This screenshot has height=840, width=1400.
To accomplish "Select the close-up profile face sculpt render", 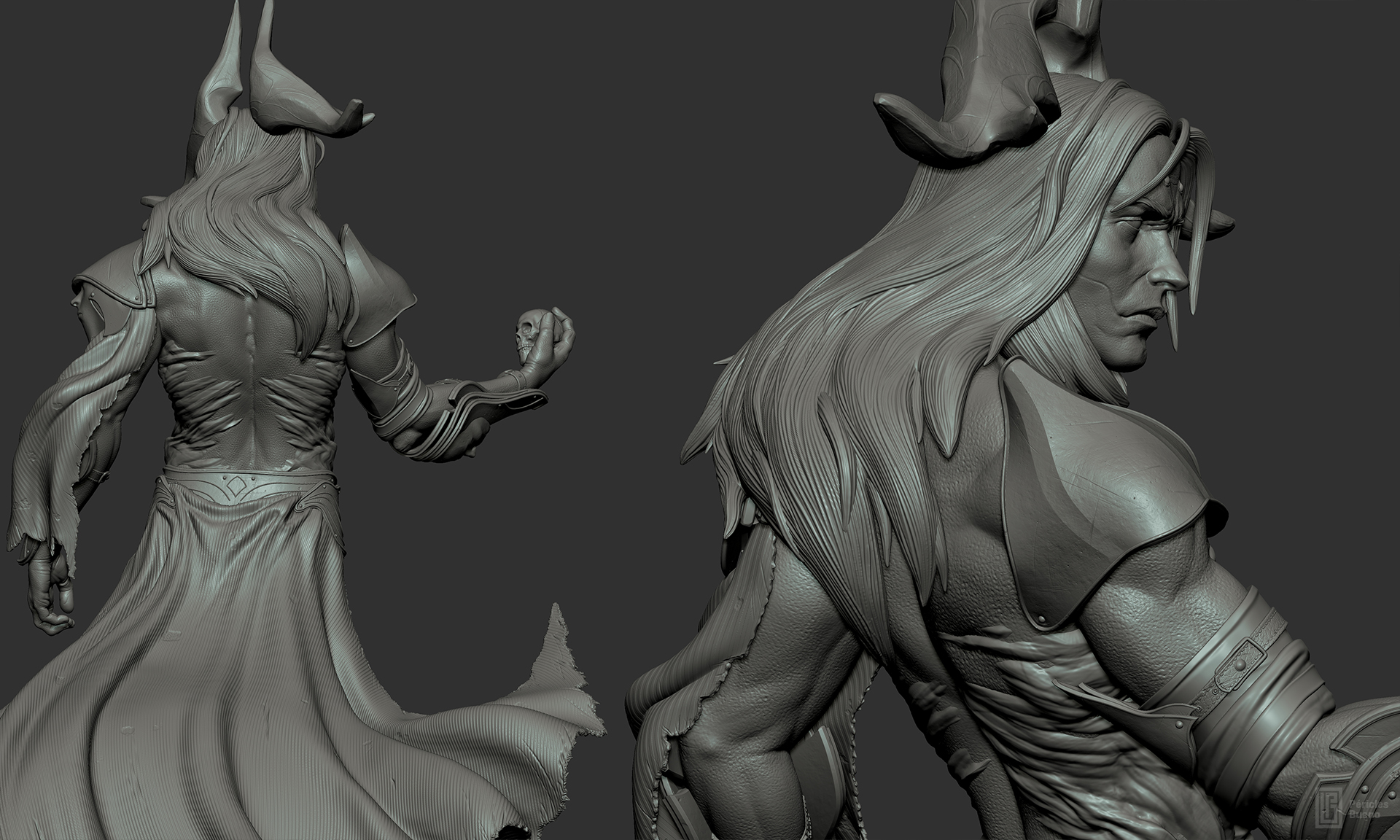I will coord(1014,420).
